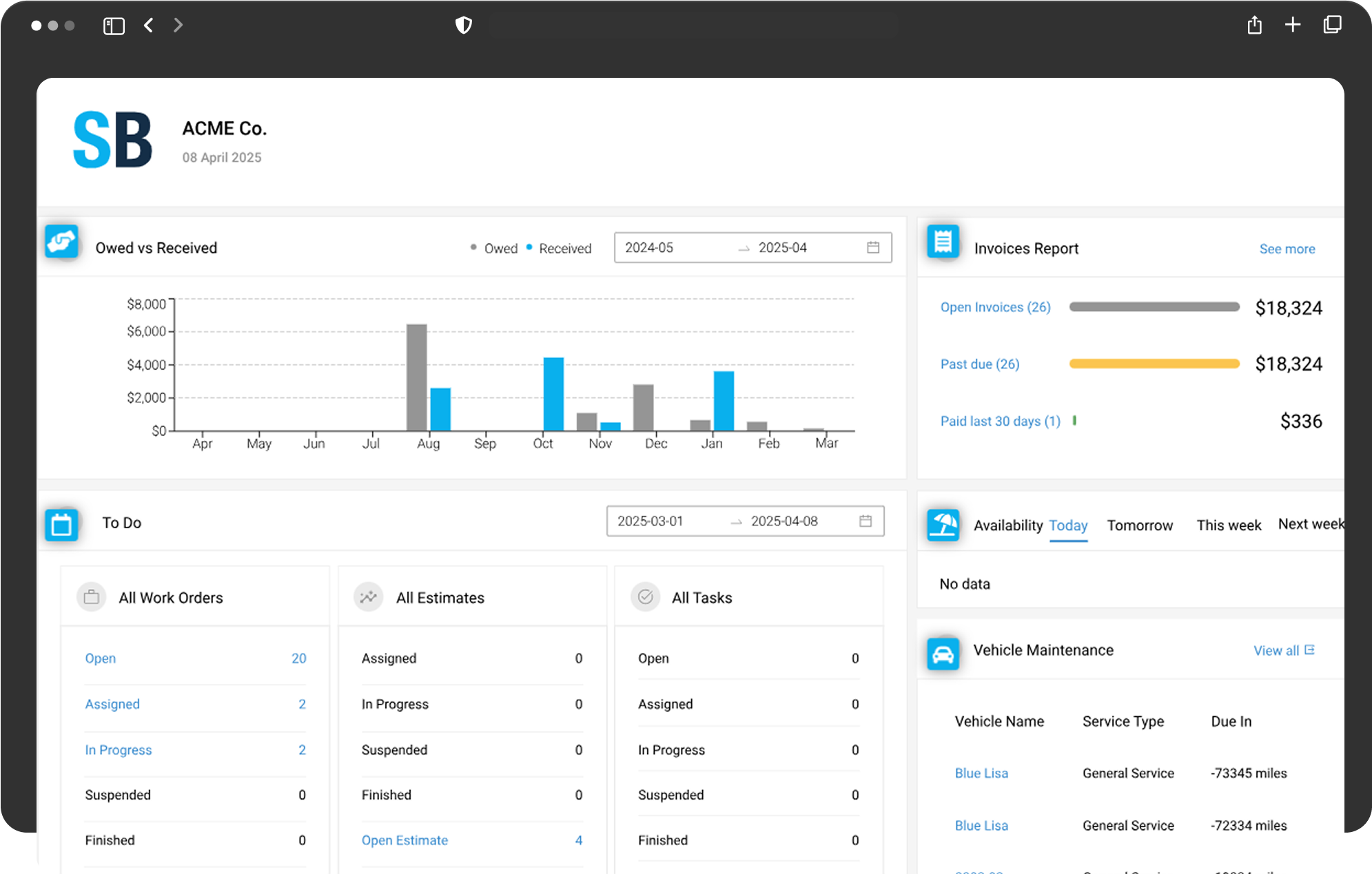This screenshot has width=1372, height=874.
Task: Toggle the Received series in chart legend
Action: click(559, 249)
